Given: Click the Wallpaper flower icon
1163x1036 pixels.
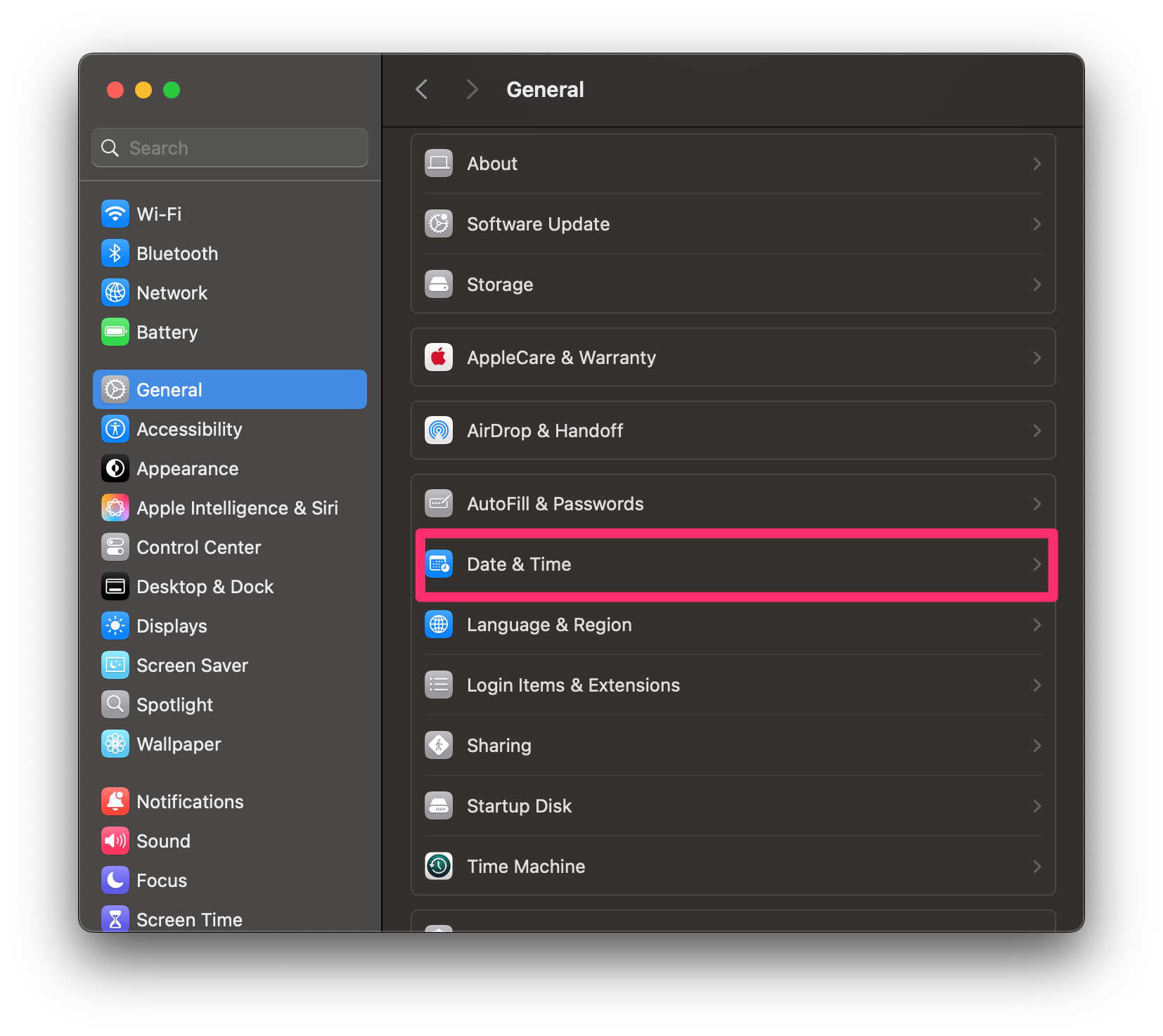Looking at the screenshot, I should tap(115, 744).
